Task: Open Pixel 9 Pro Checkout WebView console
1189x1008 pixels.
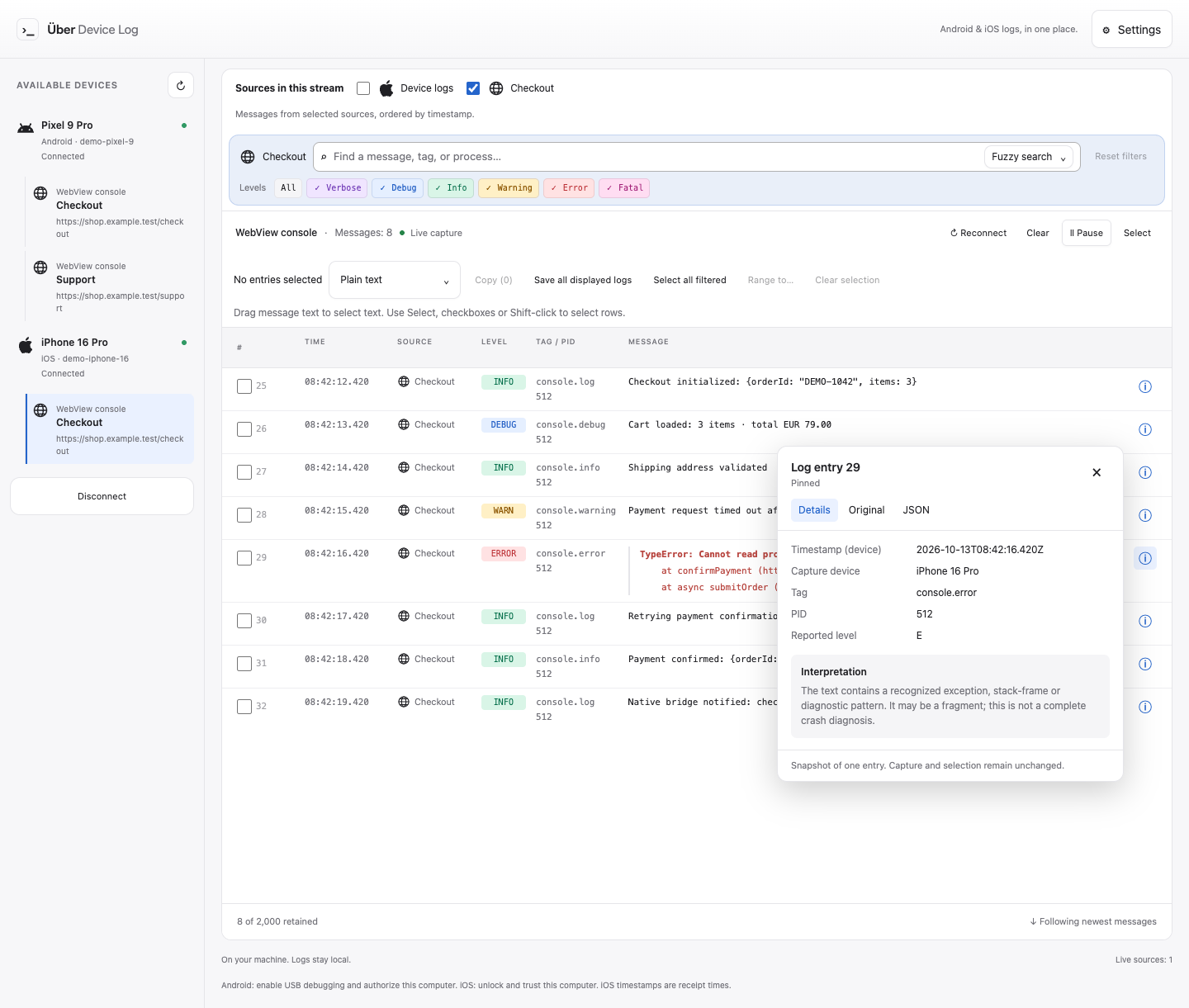Action: click(111, 212)
